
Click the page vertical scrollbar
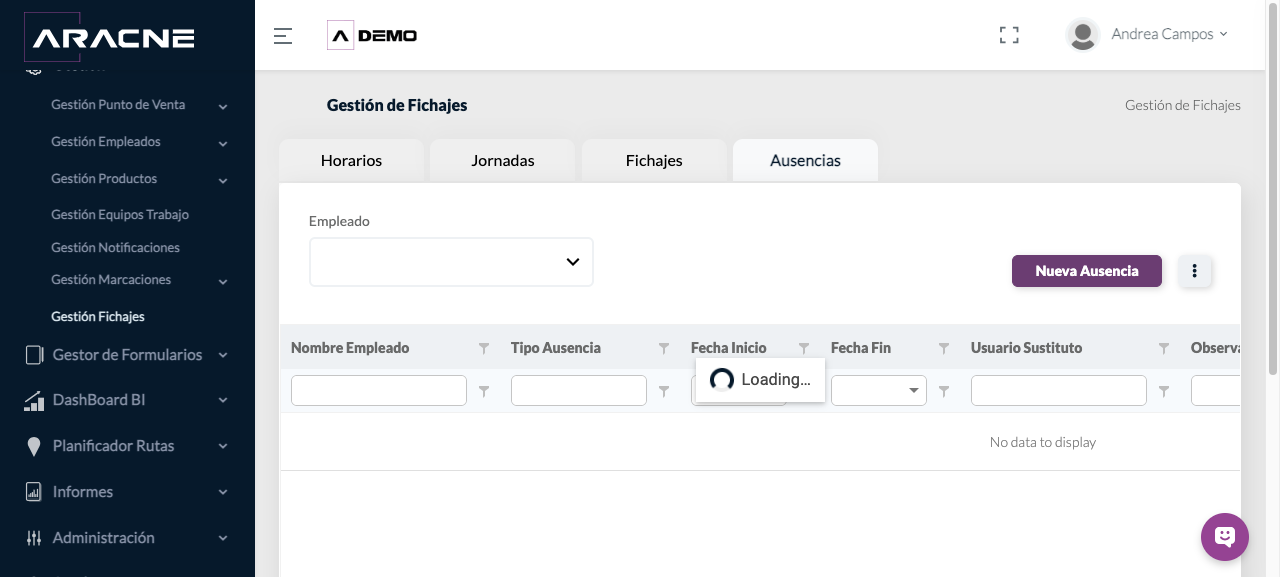(1273, 190)
